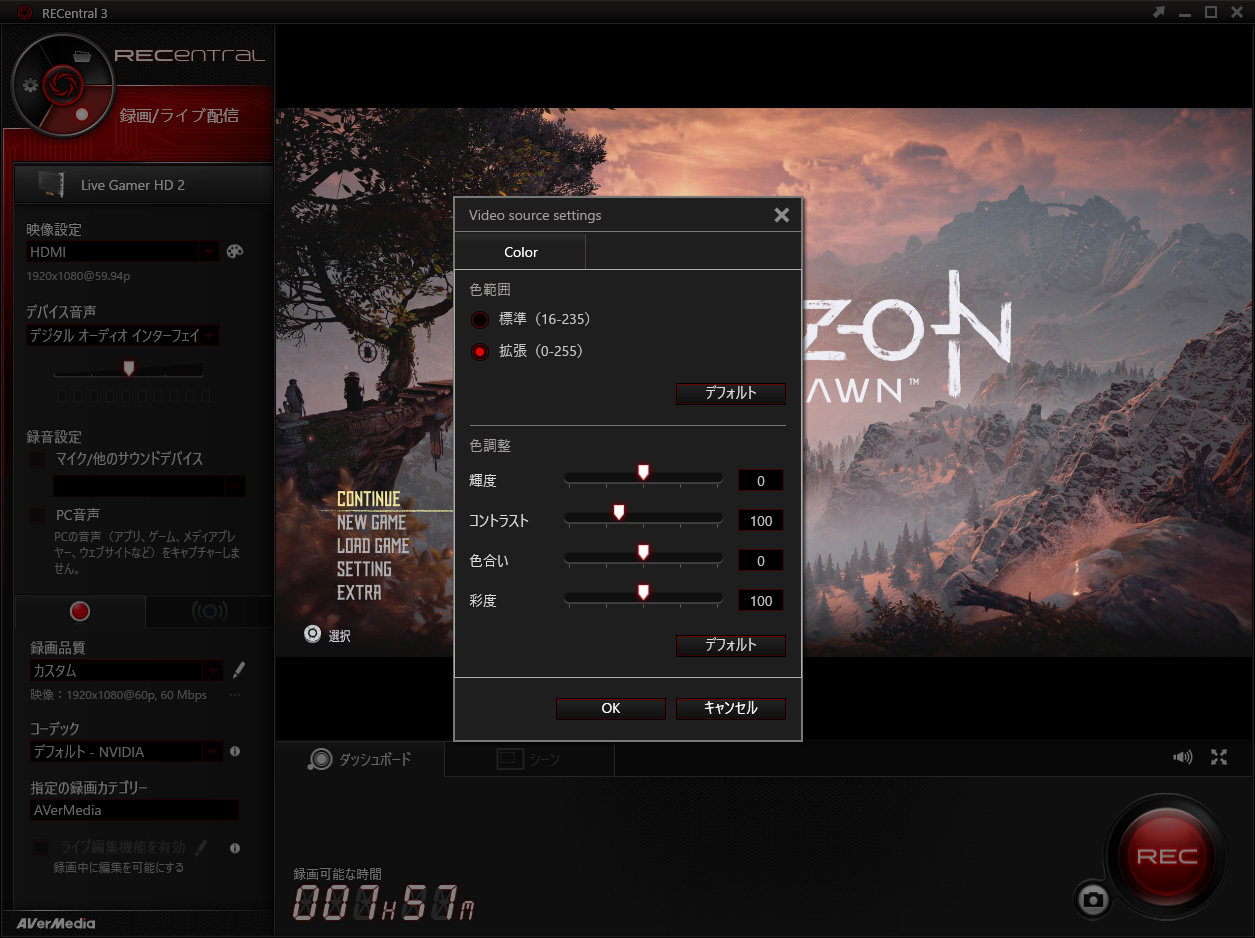Show live editing info icon
Screen dimensions: 1255x938
coord(235,847)
